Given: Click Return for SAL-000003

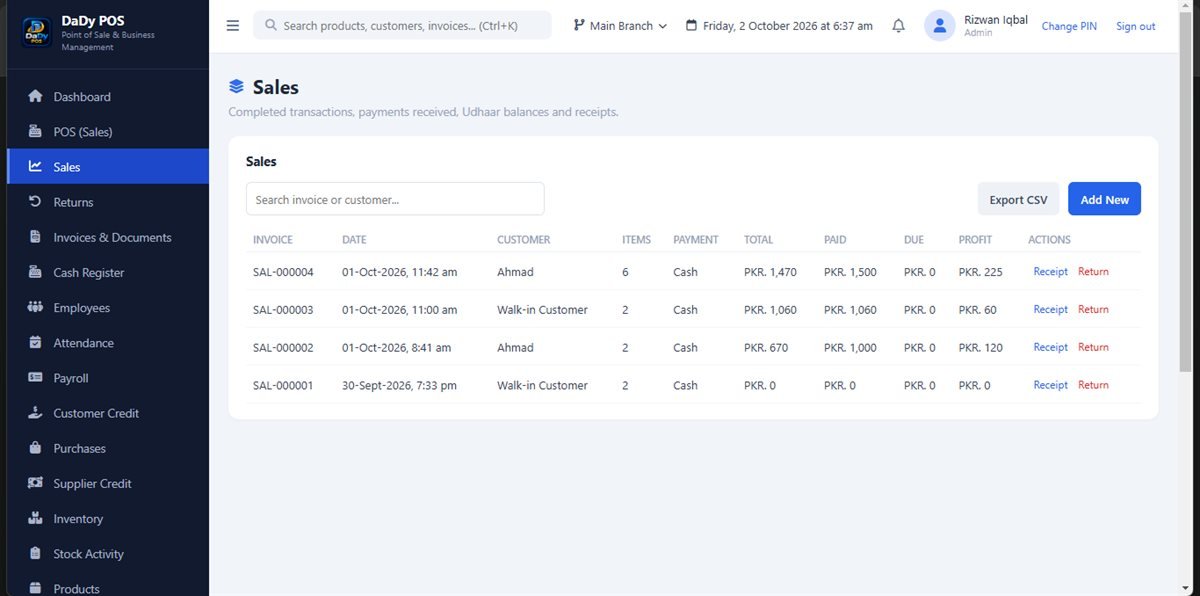Looking at the screenshot, I should pos(1093,309).
